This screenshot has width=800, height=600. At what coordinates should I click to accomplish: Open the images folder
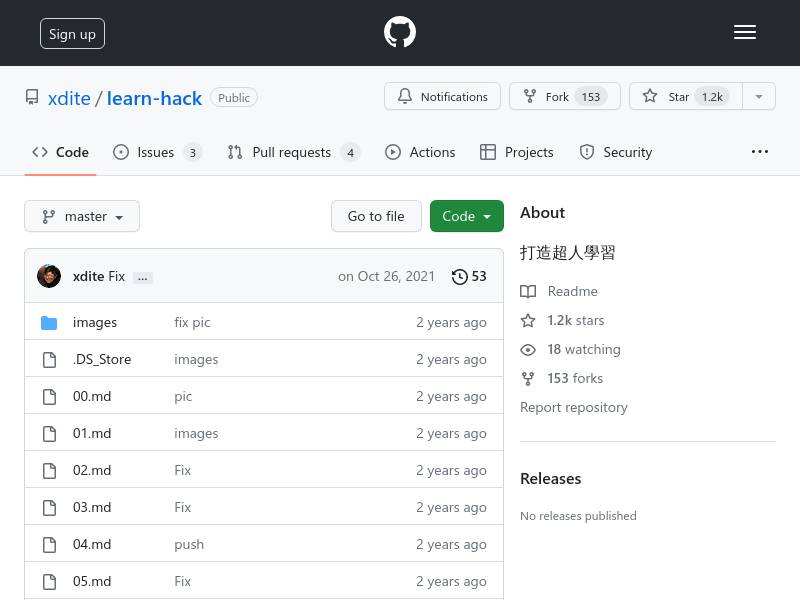95,322
